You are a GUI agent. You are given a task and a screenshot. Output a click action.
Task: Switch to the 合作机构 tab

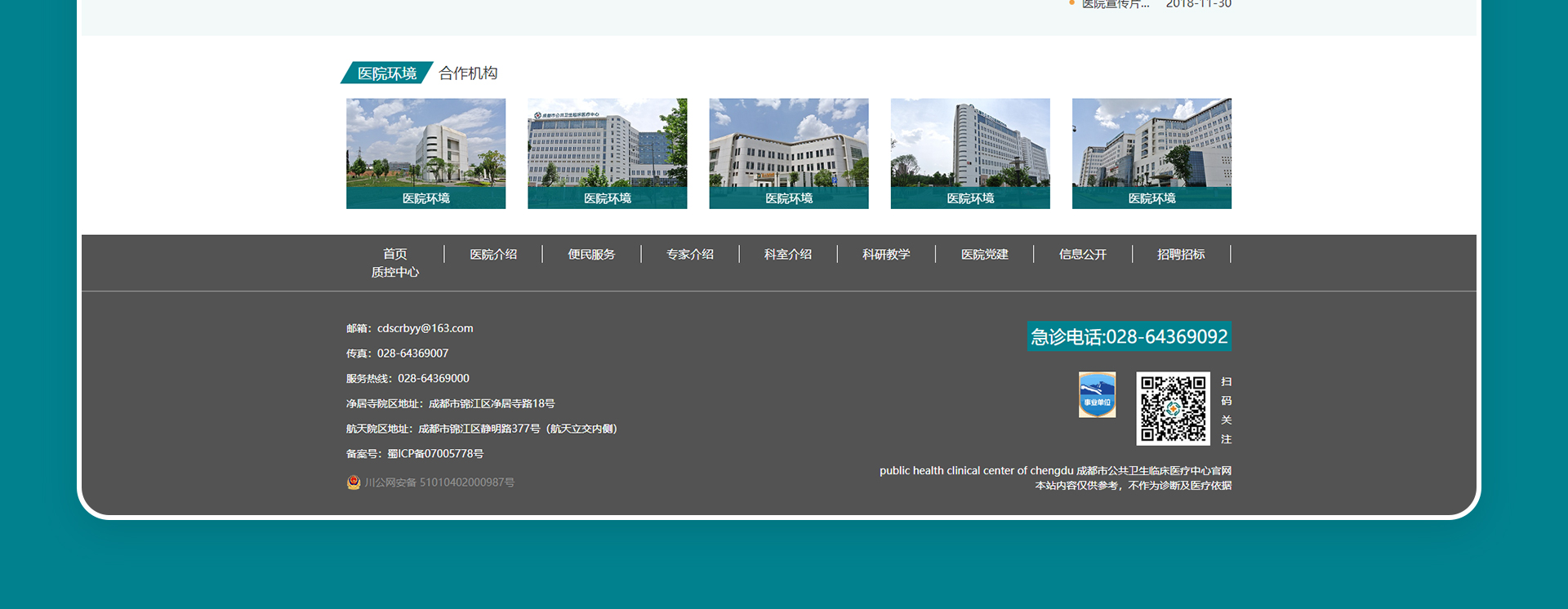point(468,73)
